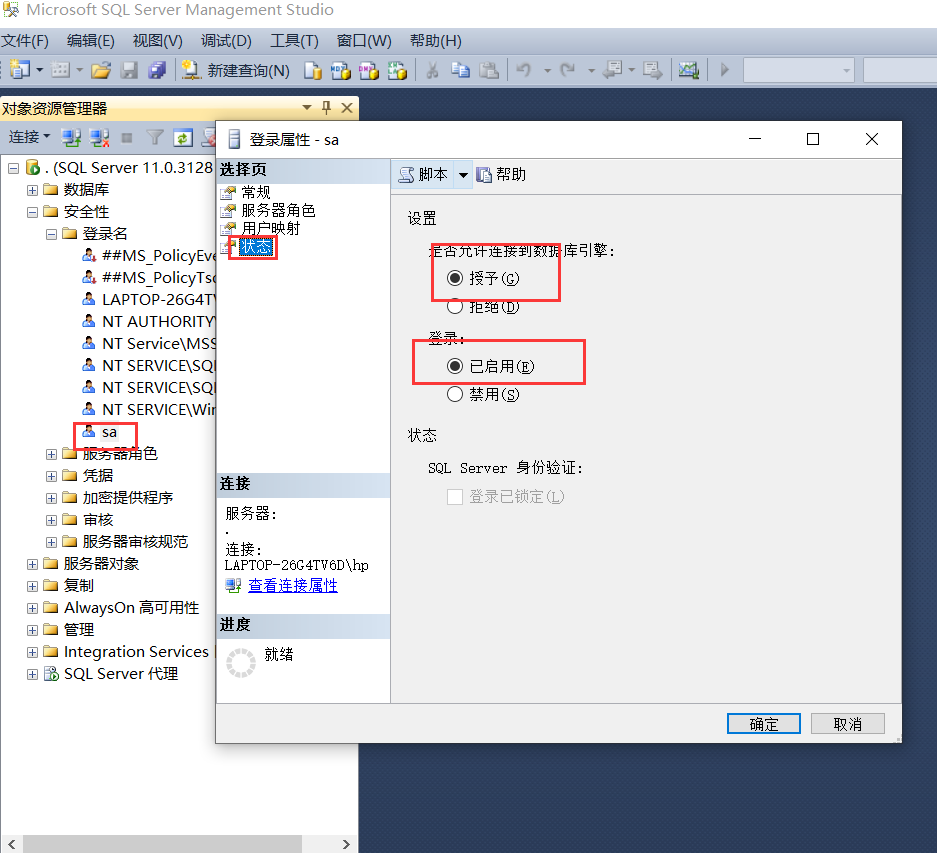937x853 pixels.
Task: Open the 查看连接属性 link
Action: 293,586
